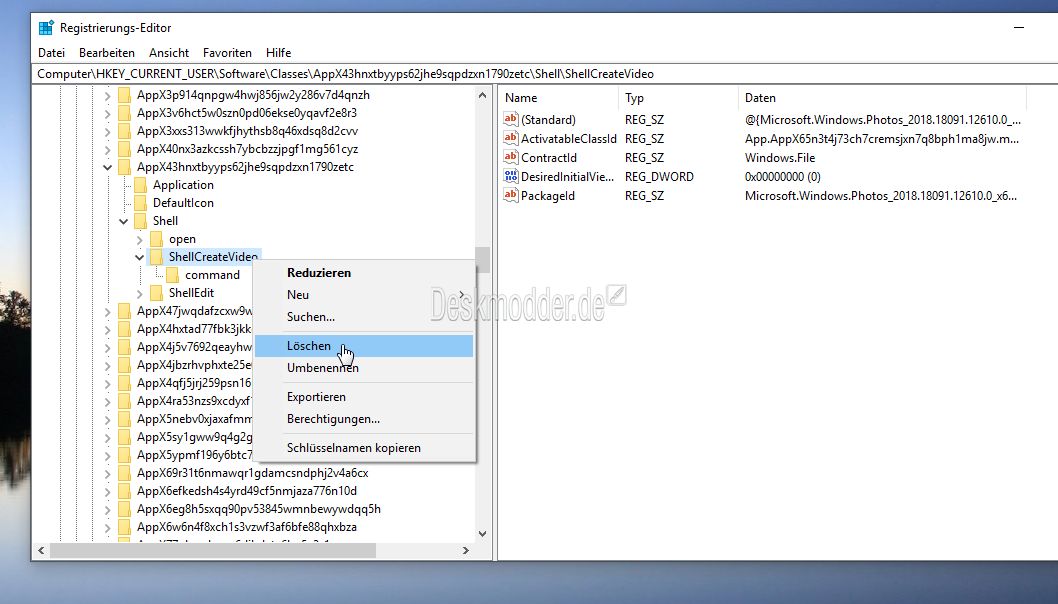
Task: Collapse the Shell key node
Action: coord(123,221)
